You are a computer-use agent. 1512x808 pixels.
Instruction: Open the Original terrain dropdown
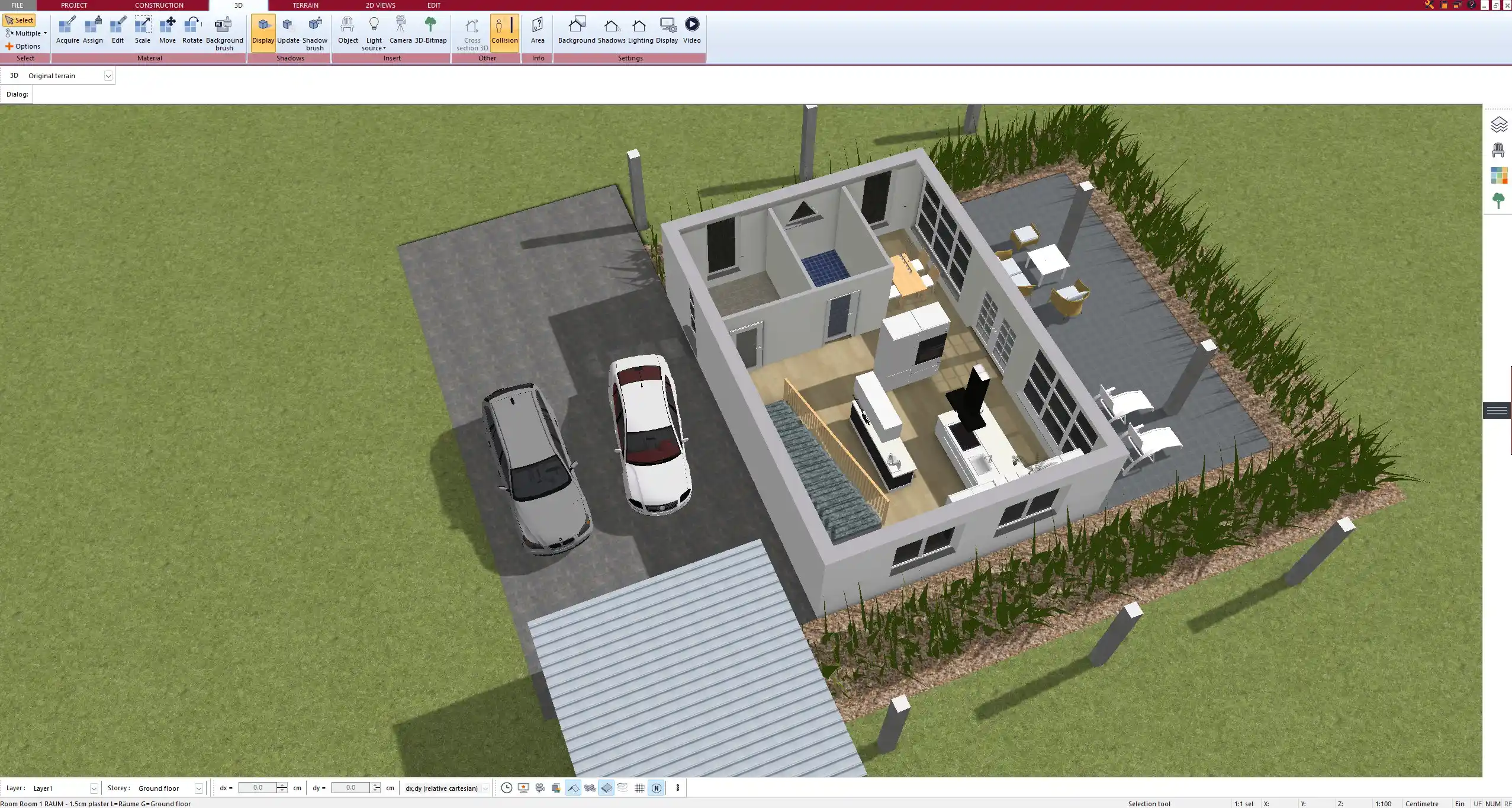(x=108, y=75)
